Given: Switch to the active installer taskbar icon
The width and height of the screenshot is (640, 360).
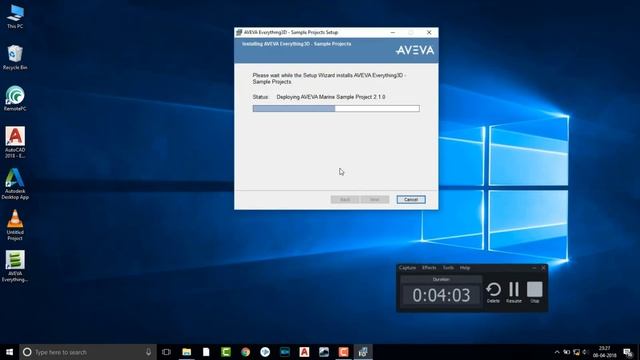Looking at the screenshot, I should 363,352.
